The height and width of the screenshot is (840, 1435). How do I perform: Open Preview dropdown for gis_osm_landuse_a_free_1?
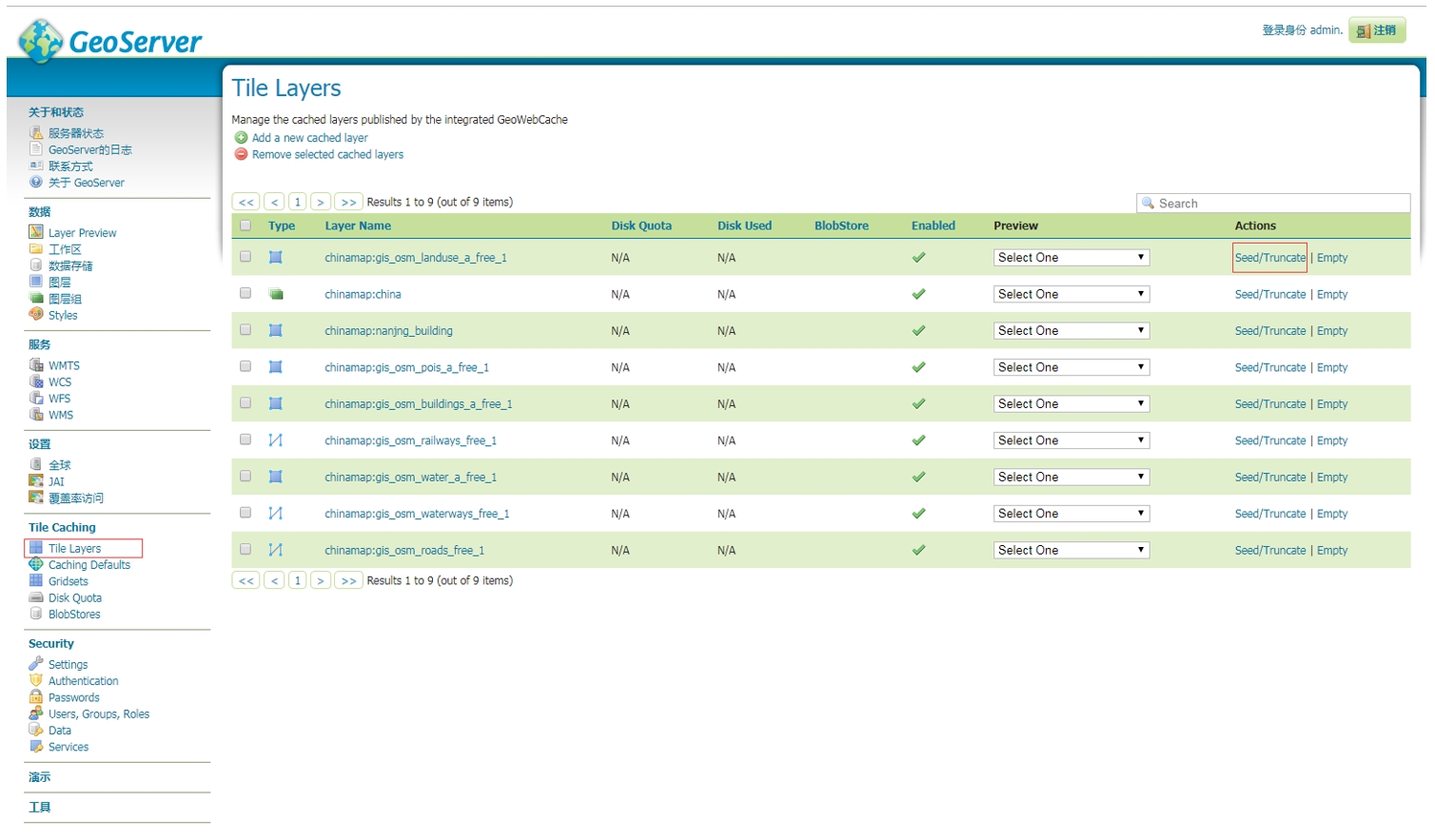click(x=1071, y=258)
